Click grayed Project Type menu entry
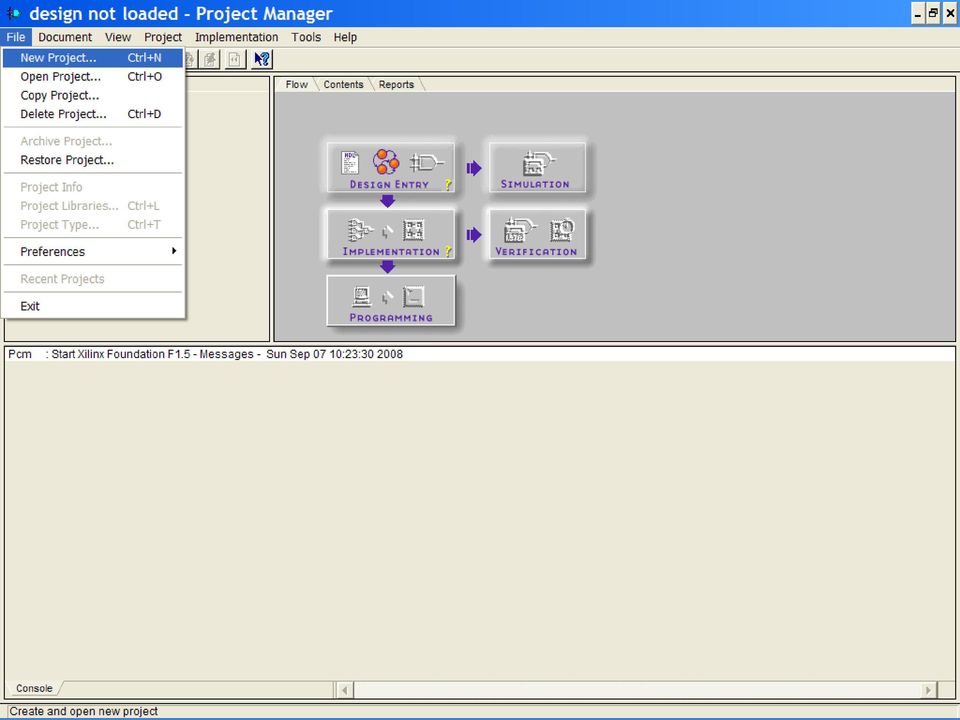 pos(93,225)
